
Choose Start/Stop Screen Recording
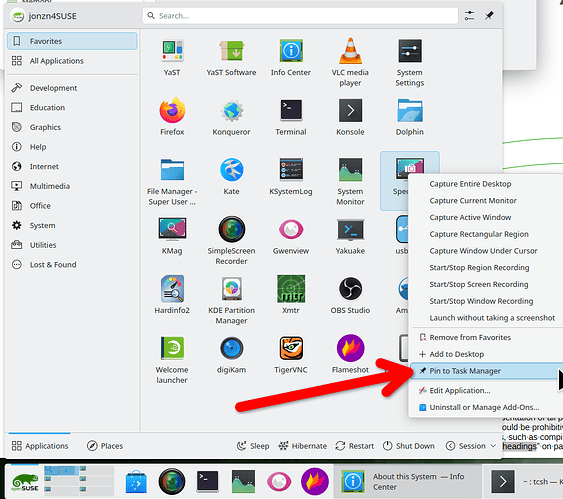point(487,284)
